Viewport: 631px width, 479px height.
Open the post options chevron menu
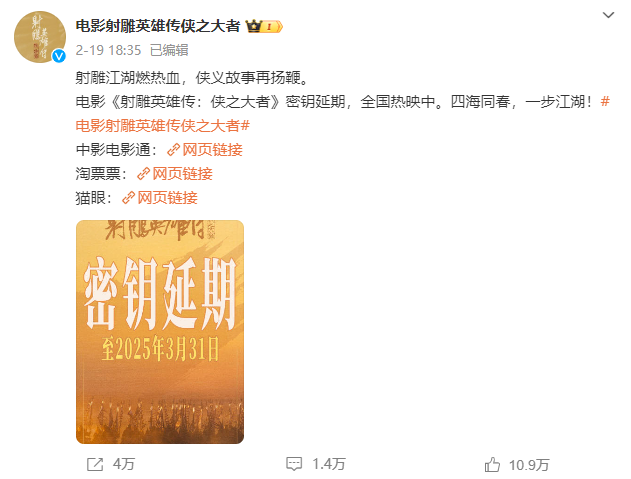click(608, 15)
